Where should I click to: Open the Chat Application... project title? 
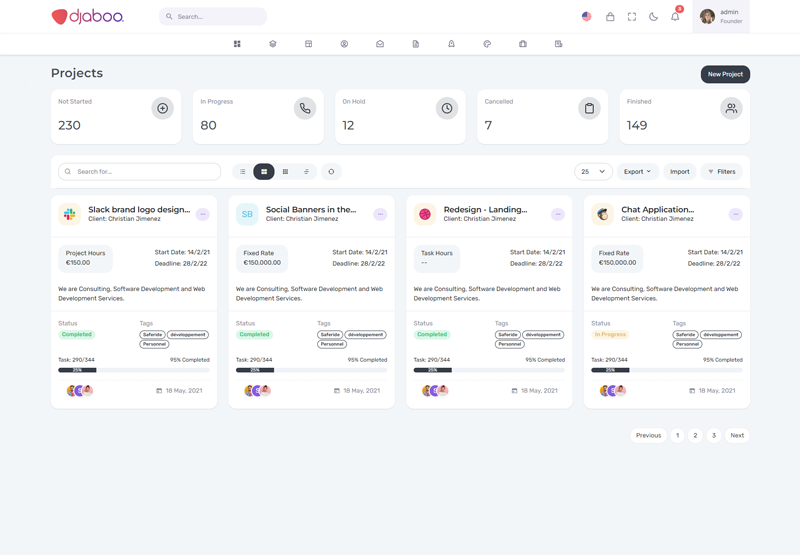(x=658, y=210)
